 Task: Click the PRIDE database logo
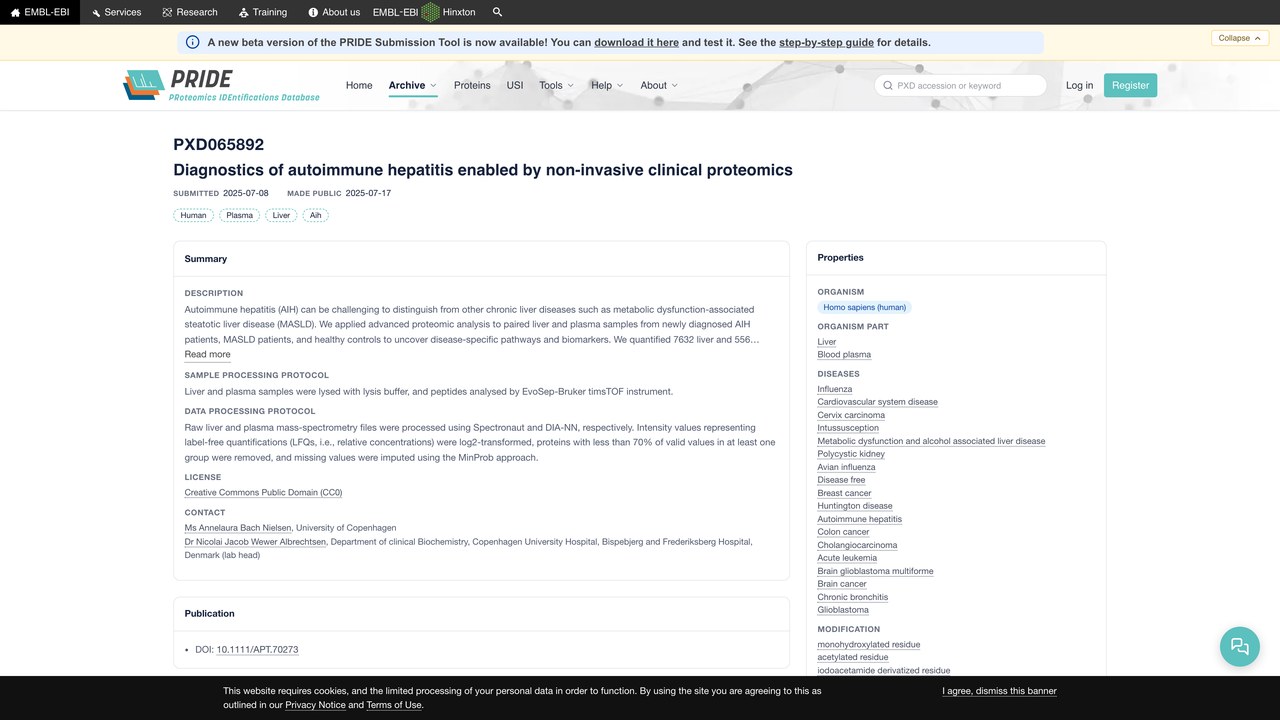pos(221,85)
